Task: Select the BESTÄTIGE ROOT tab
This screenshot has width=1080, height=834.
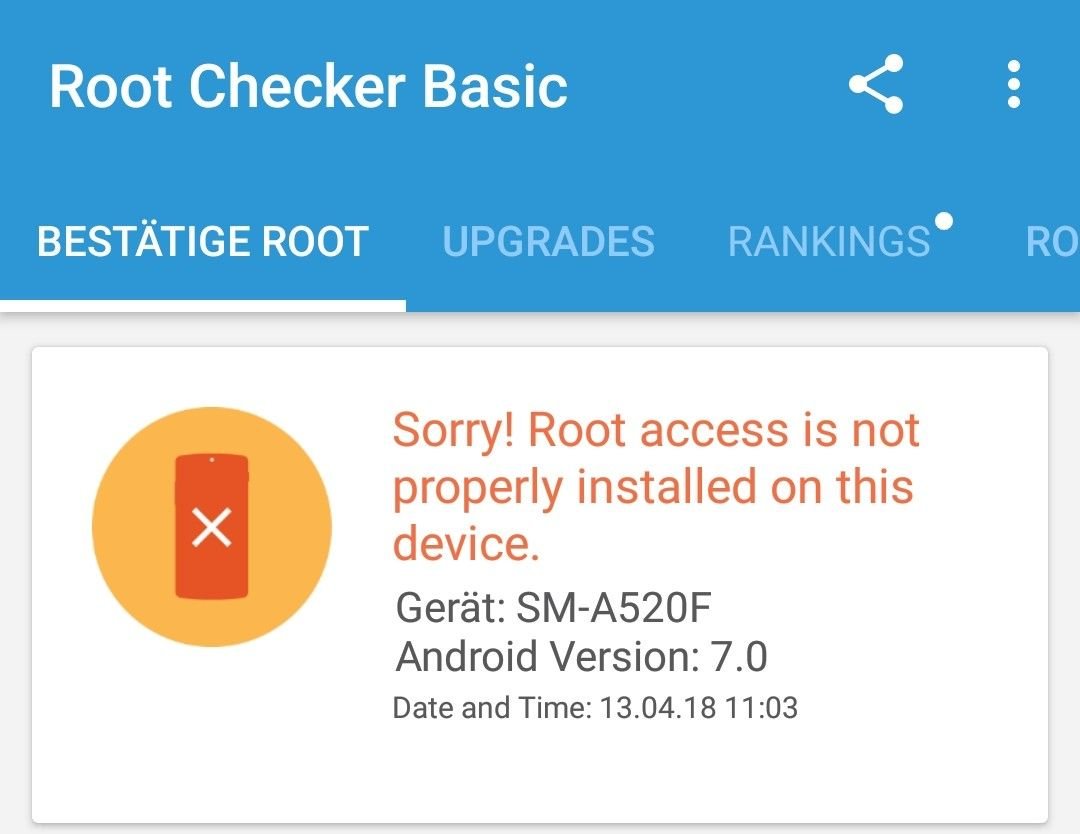Action: 202,242
